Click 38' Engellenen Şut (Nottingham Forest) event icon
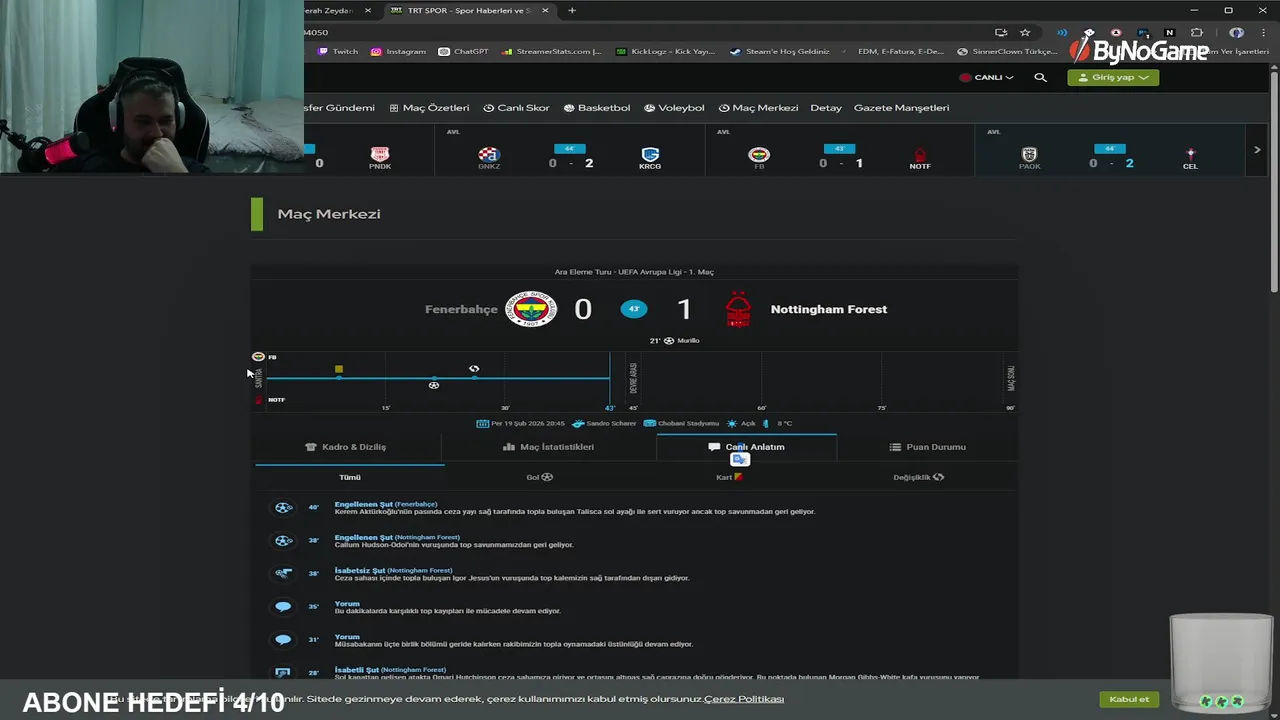 tap(284, 541)
